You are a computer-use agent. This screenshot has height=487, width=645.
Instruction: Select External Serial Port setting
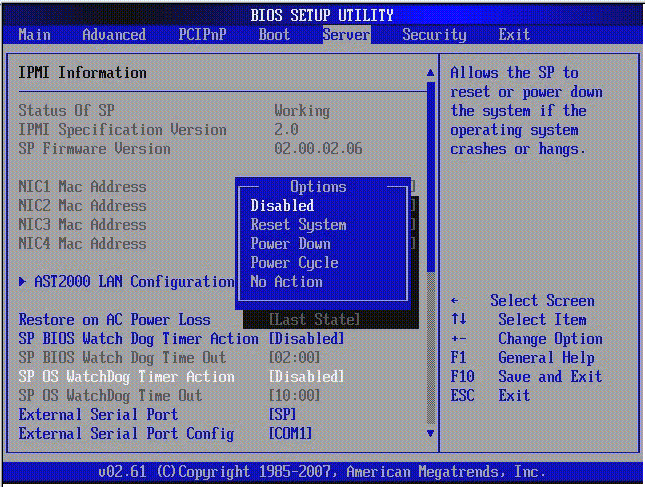coord(98,415)
